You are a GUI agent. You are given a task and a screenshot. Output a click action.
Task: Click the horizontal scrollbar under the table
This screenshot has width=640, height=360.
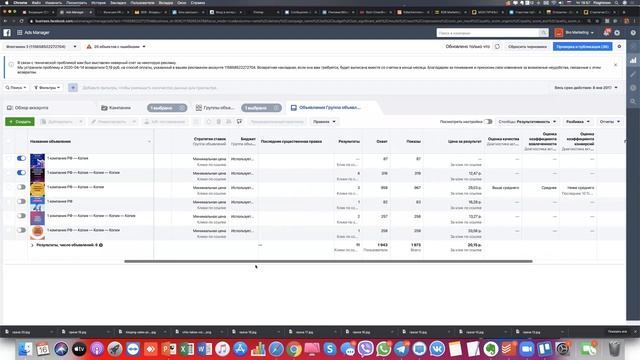328,261
